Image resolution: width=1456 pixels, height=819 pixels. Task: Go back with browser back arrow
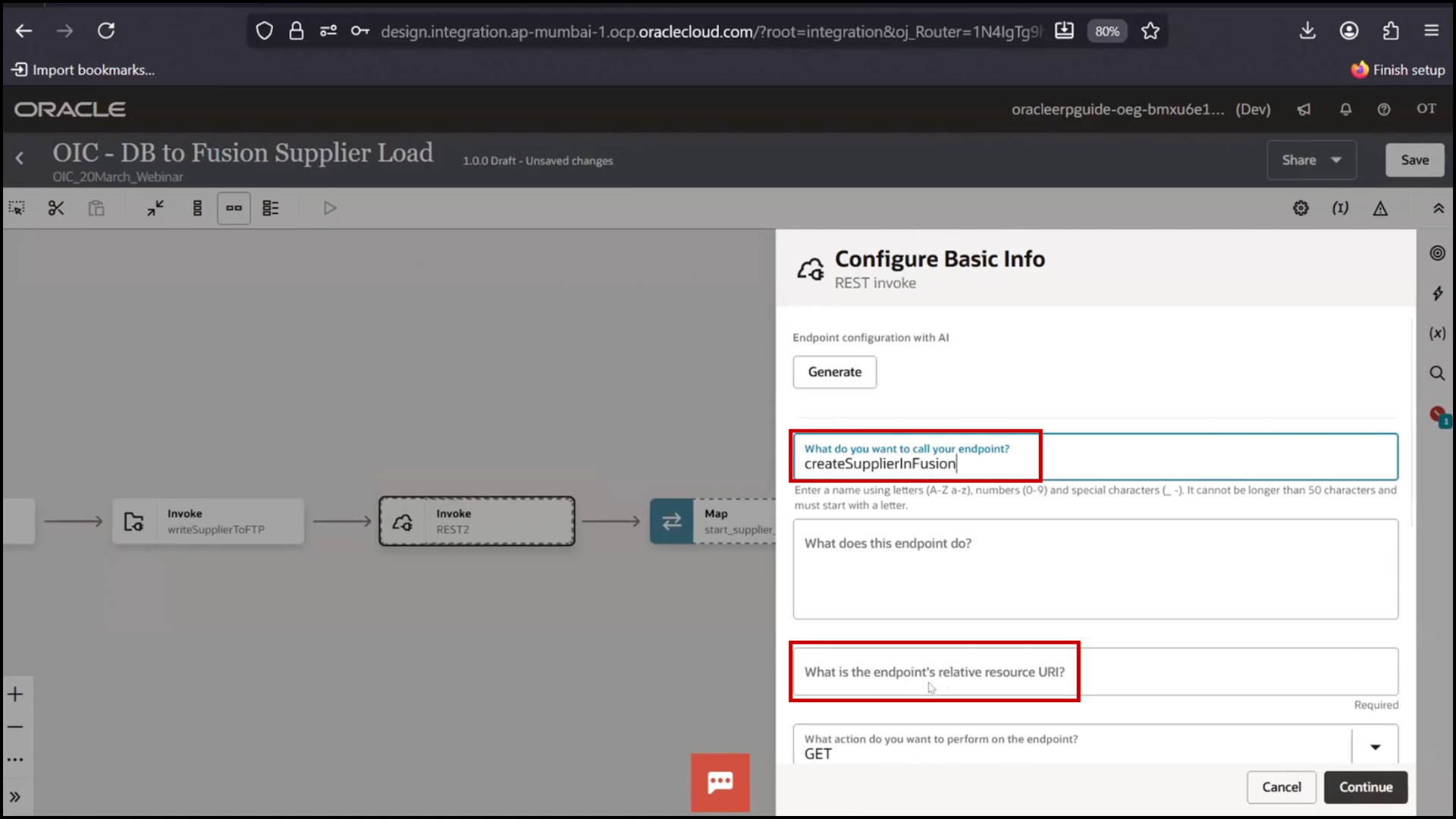pyautogui.click(x=24, y=31)
